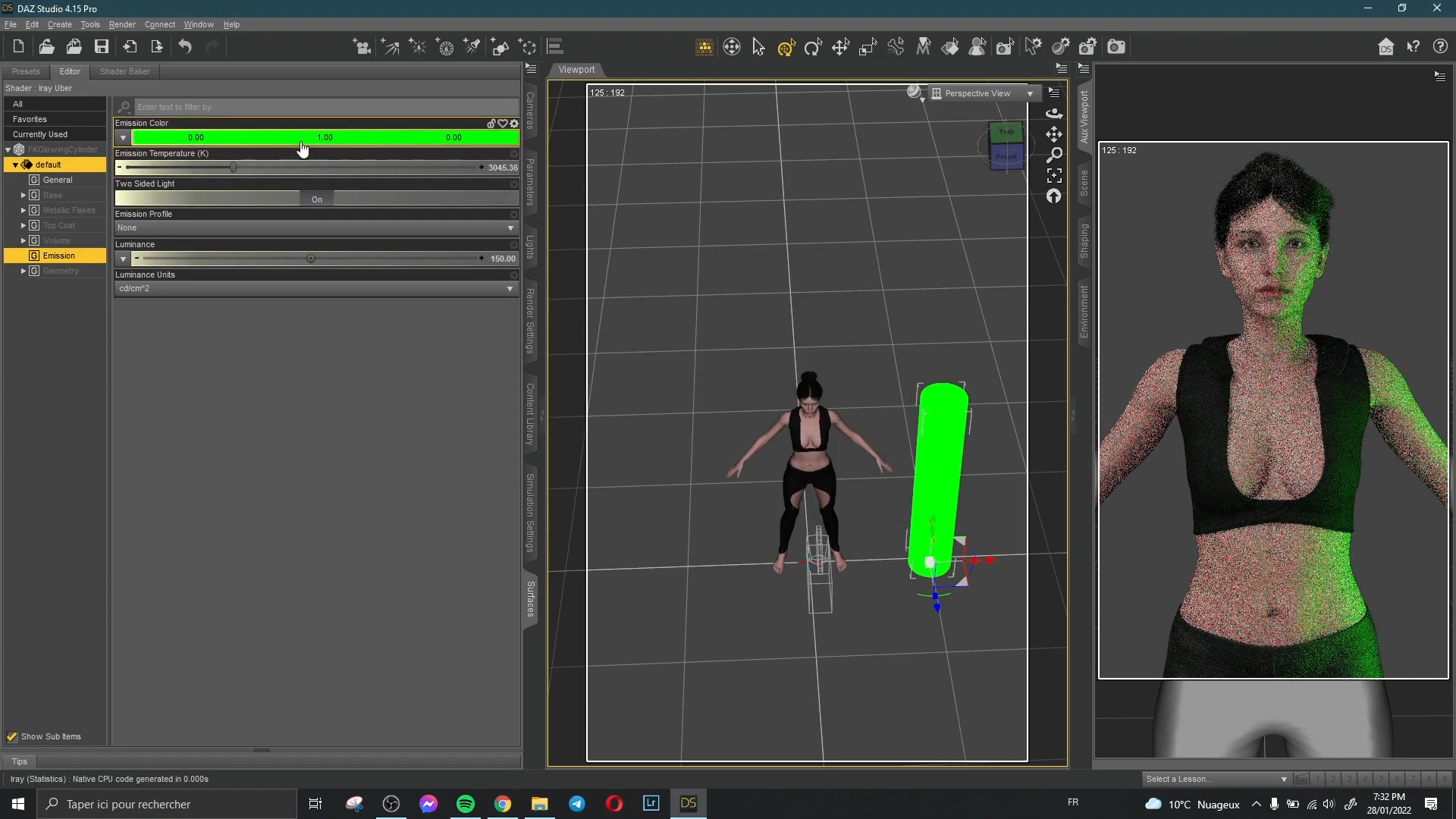This screenshot has height=819, width=1456.
Task: Expand the Geometry group
Action: 23,271
